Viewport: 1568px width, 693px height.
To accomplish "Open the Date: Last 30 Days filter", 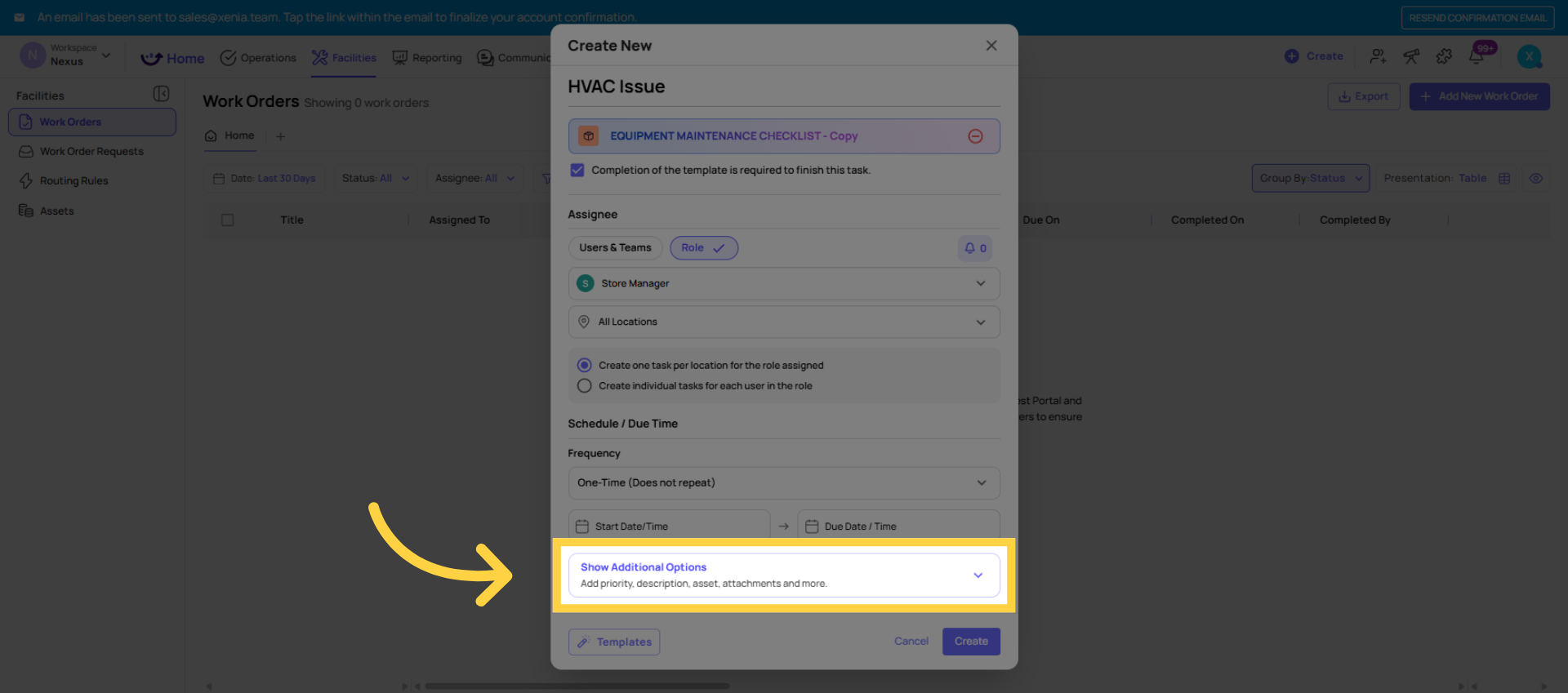I will [x=264, y=178].
